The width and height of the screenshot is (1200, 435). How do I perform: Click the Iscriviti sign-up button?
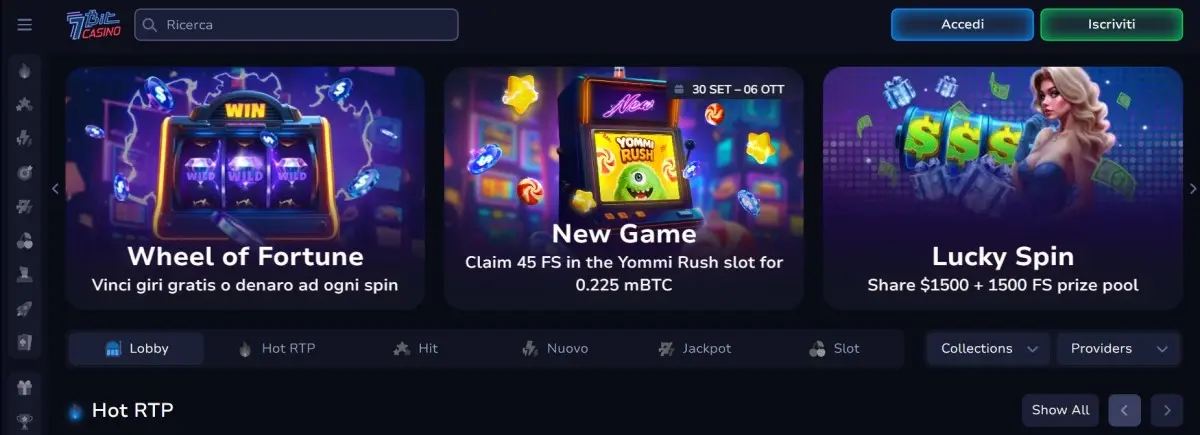point(1111,24)
